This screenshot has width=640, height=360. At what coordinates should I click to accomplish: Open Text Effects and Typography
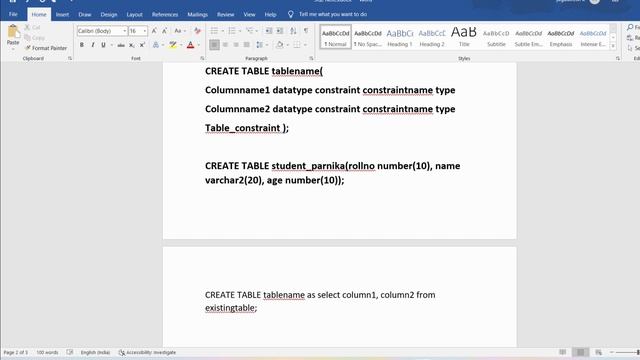tap(156, 45)
